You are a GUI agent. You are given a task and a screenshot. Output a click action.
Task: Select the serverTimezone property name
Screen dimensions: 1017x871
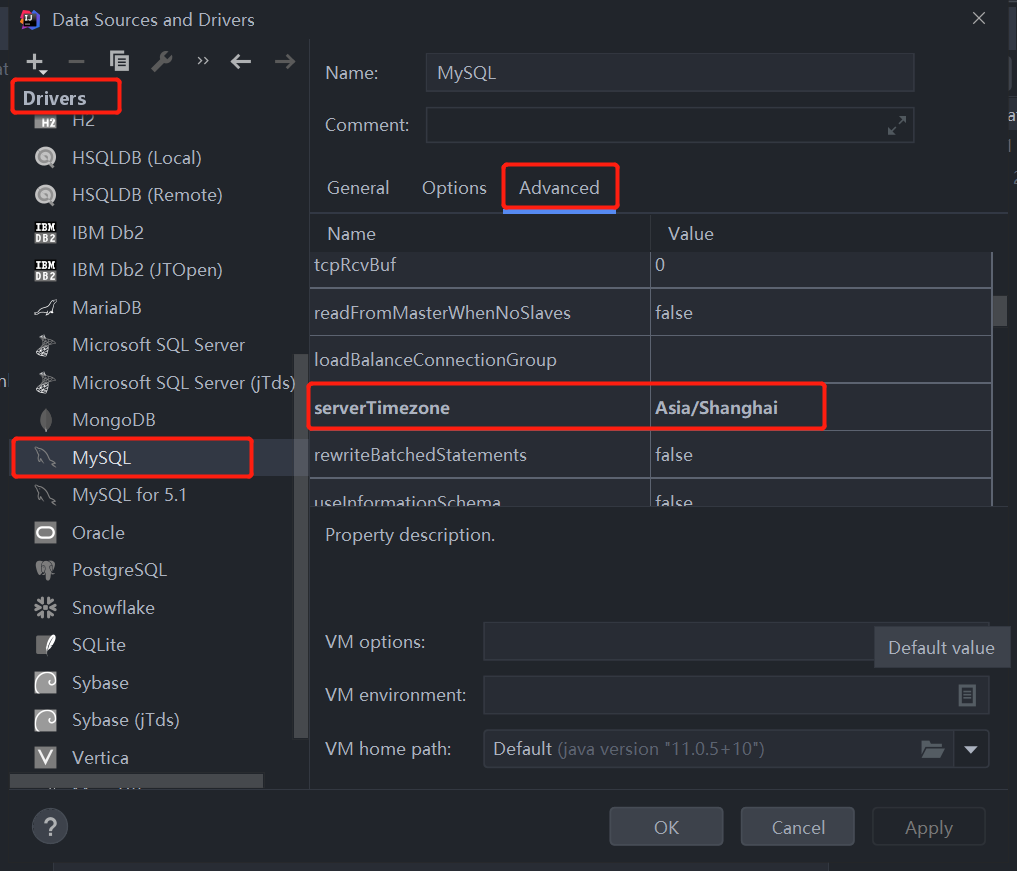[480, 408]
